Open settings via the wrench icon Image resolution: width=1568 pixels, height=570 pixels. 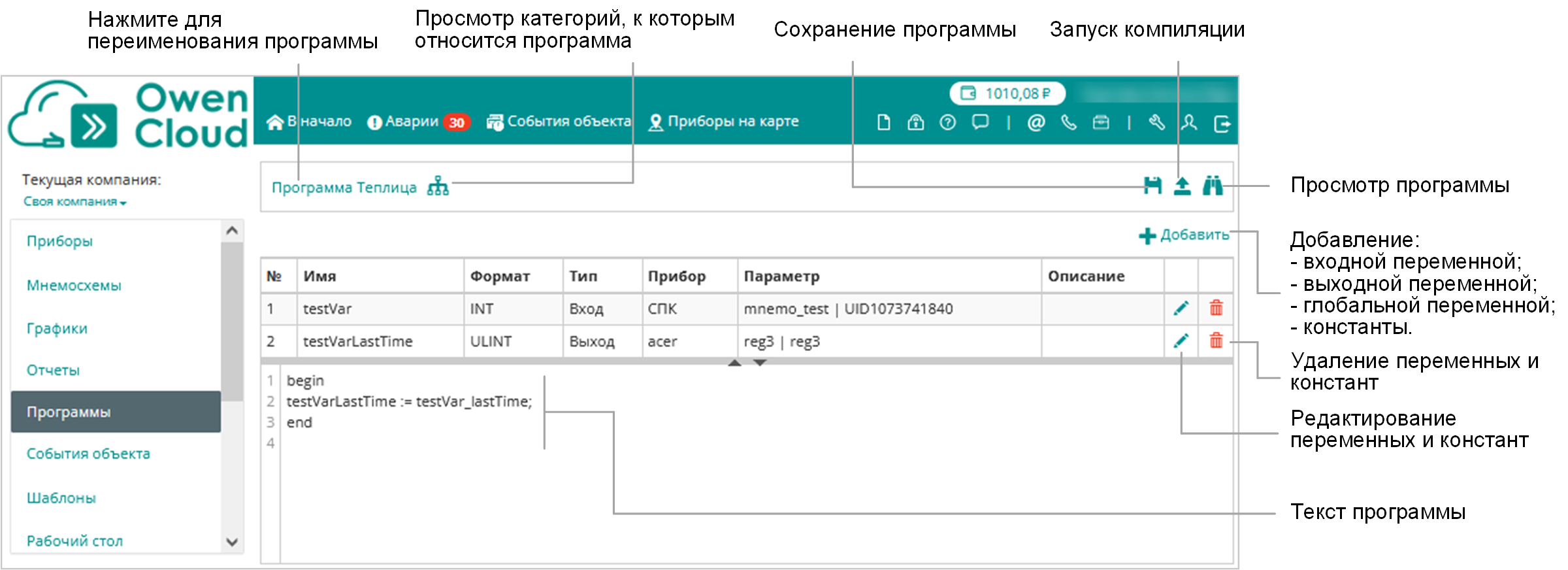tap(1156, 122)
